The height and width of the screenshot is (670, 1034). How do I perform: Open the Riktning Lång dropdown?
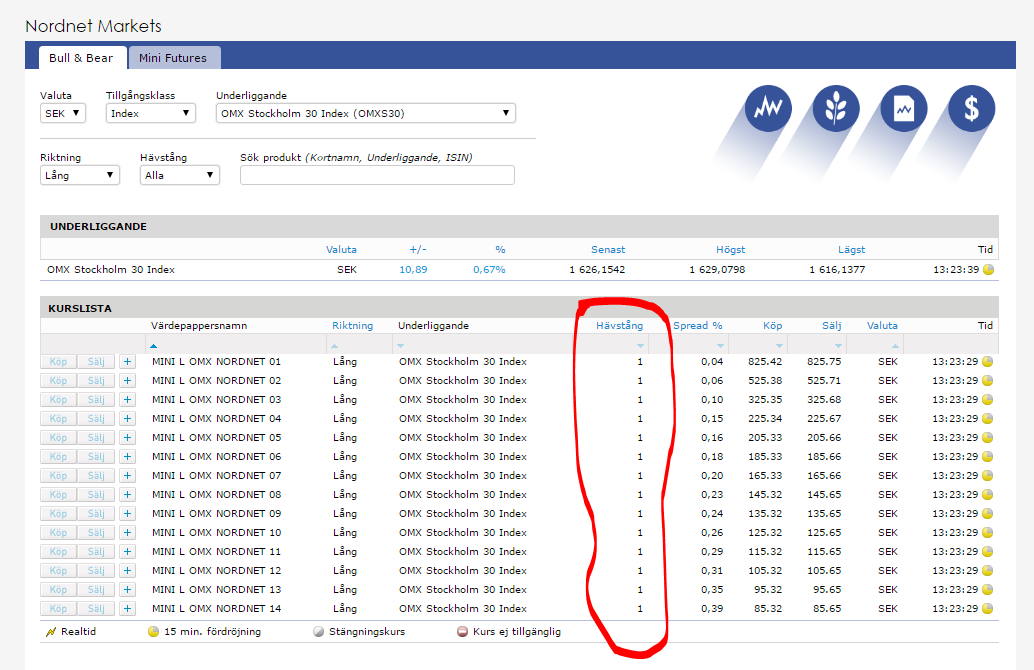point(79,175)
